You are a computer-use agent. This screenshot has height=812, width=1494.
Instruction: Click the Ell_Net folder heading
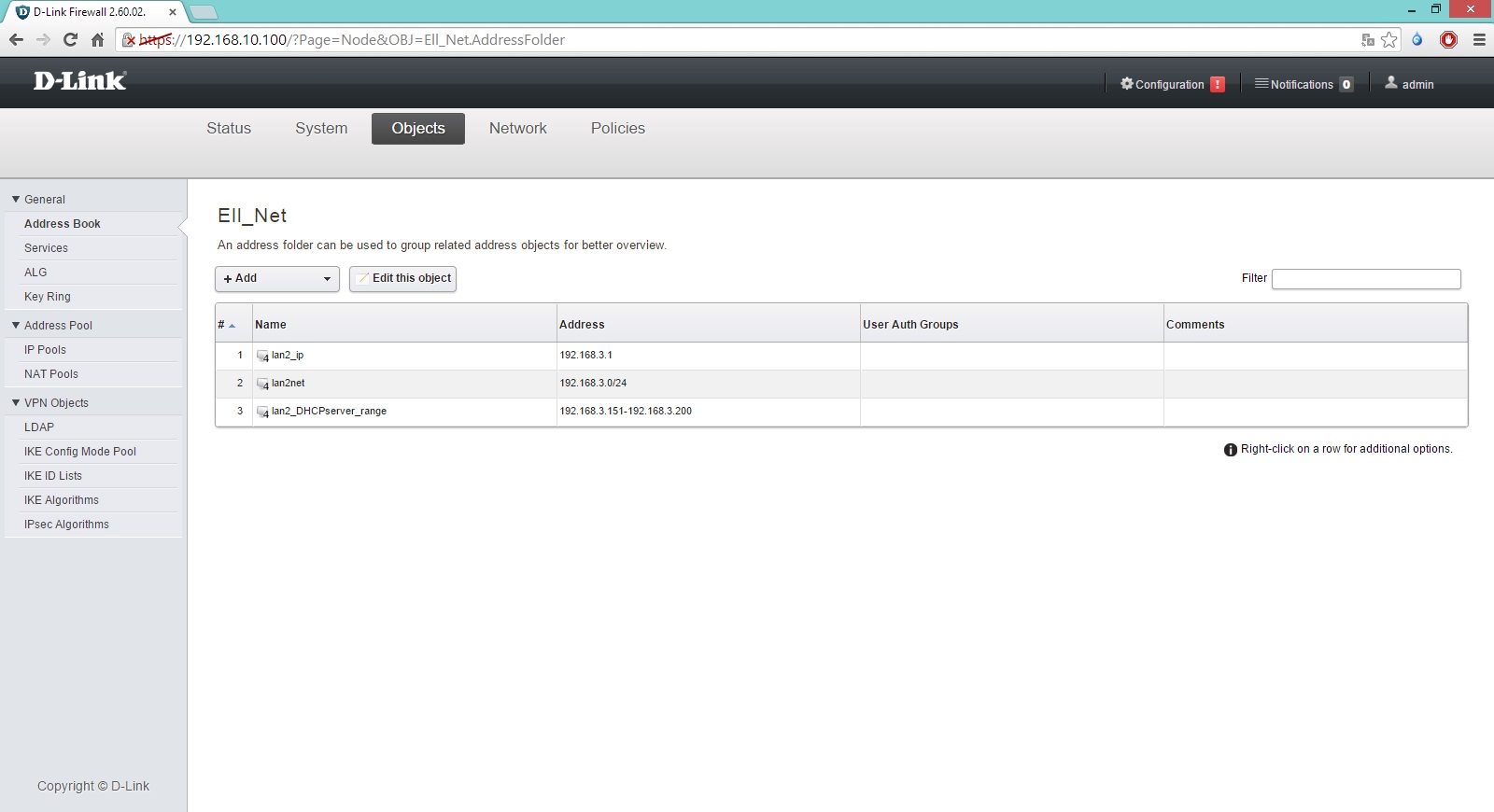pos(252,216)
